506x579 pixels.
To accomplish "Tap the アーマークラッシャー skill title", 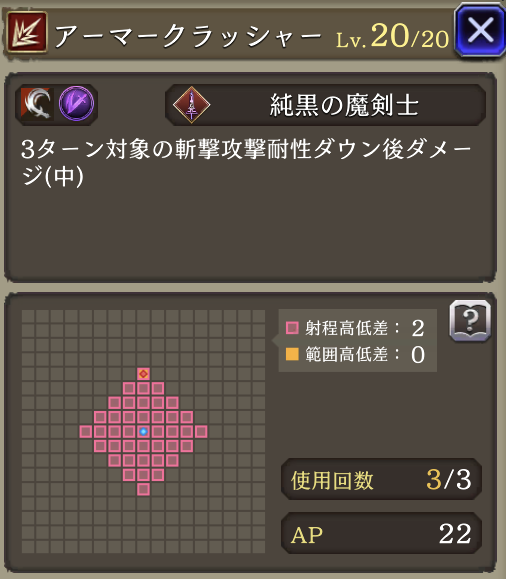I will [x=188, y=37].
